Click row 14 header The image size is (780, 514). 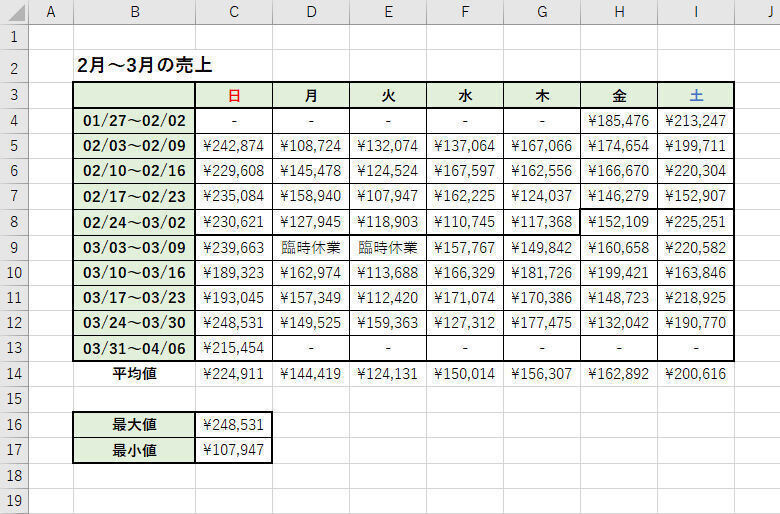14,373
